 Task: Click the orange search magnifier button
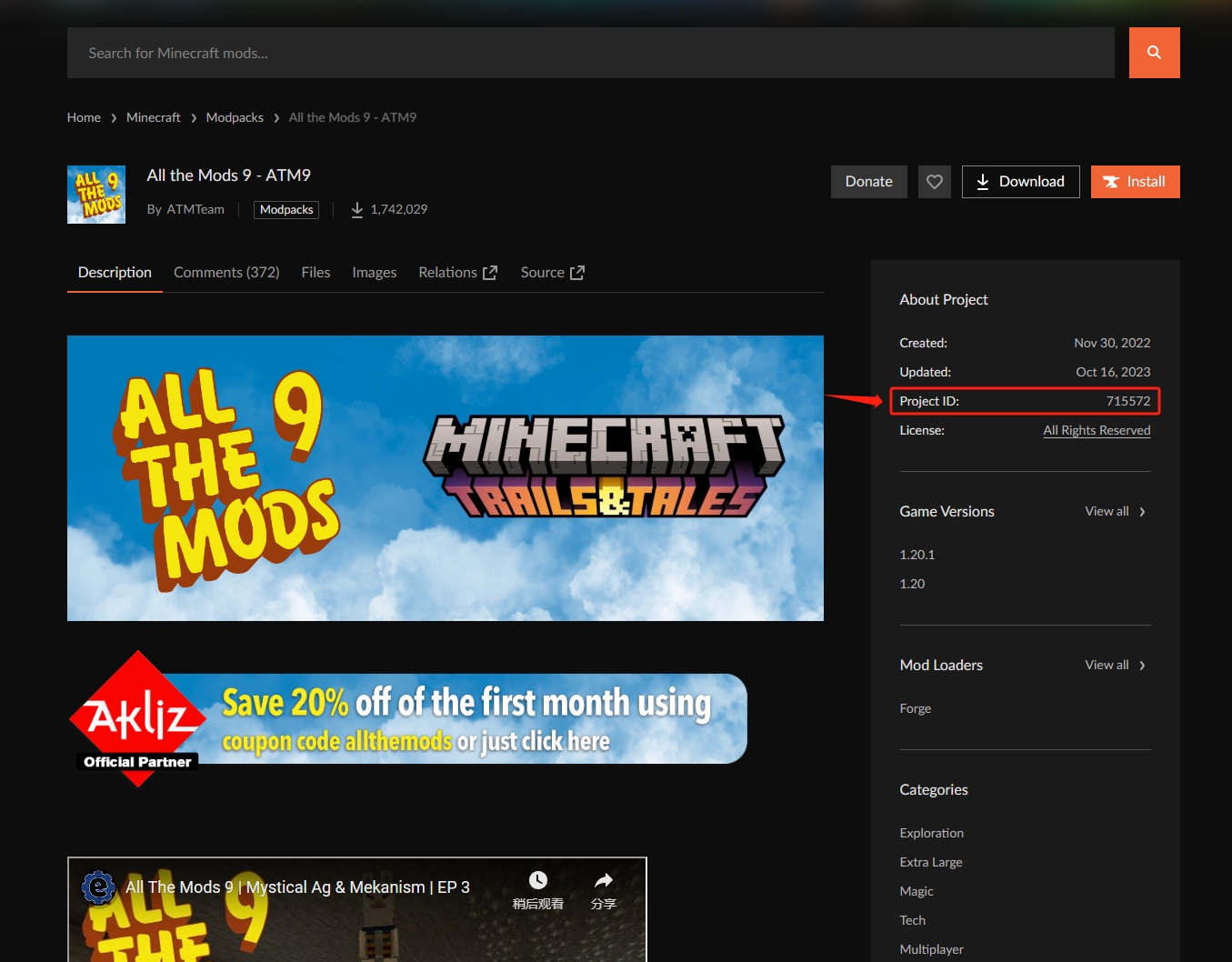pyautogui.click(x=1154, y=53)
